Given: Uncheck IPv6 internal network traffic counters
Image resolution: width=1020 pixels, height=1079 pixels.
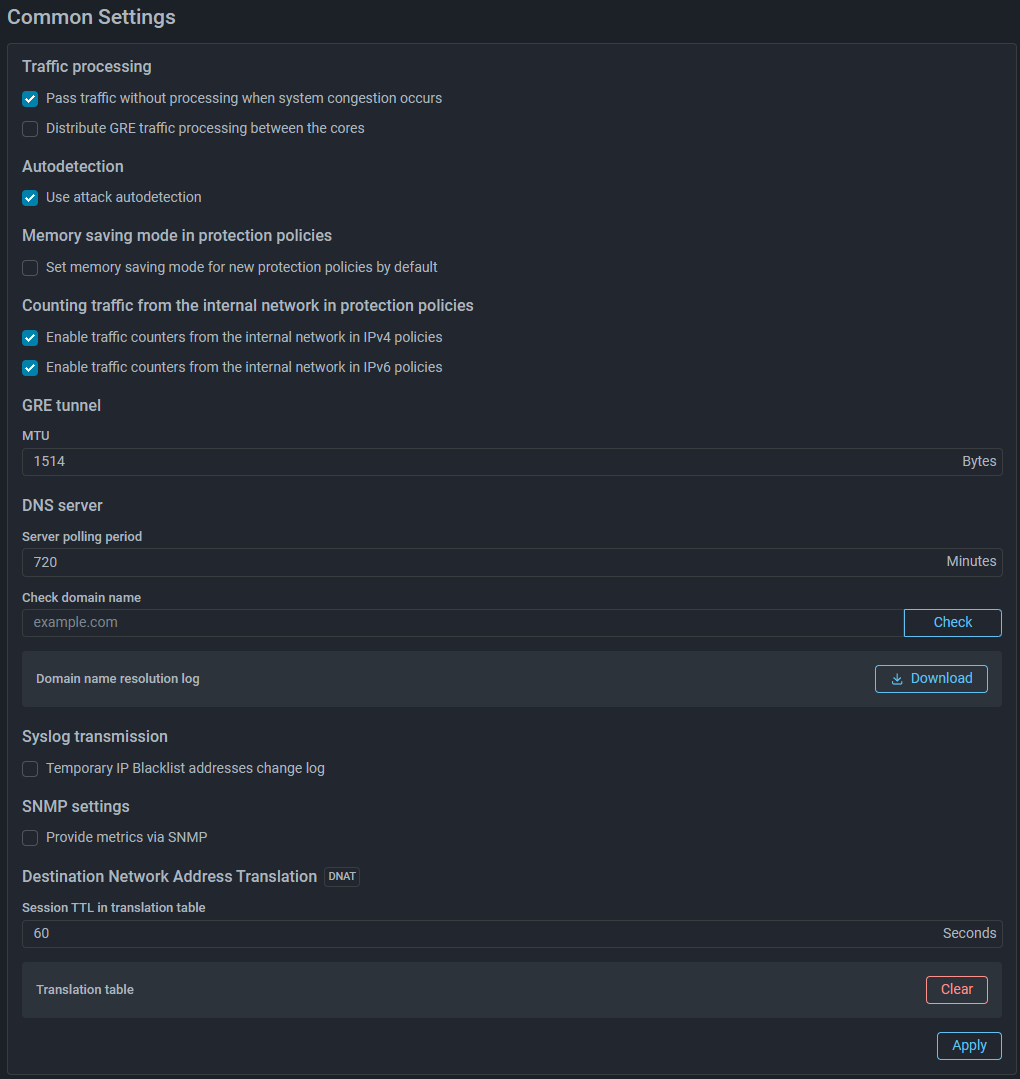Looking at the screenshot, I should [x=30, y=368].
